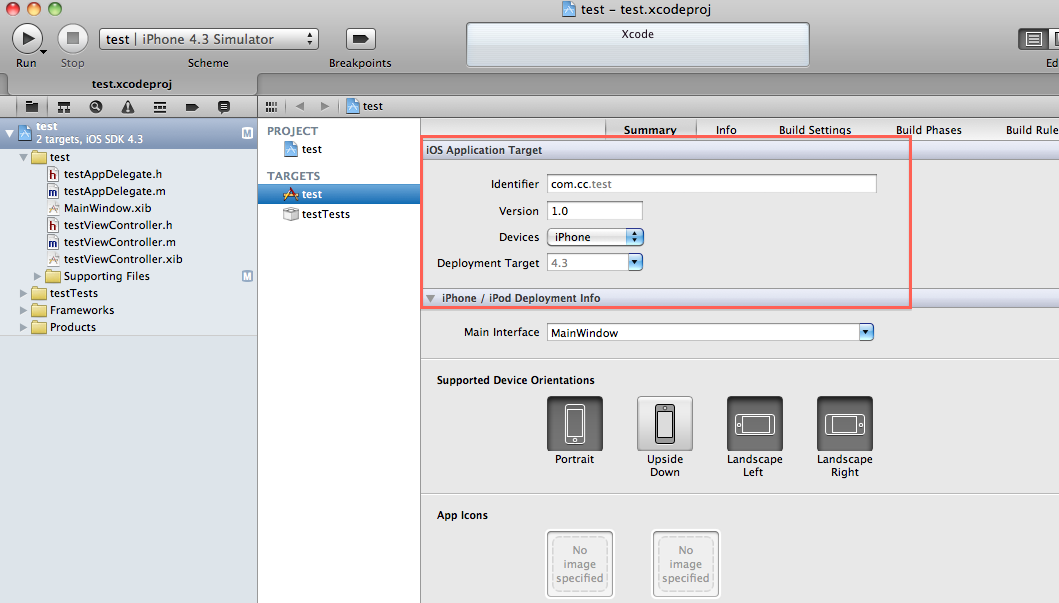The height and width of the screenshot is (603, 1059).
Task: Click the Main Interface text field
Action: [x=702, y=332]
